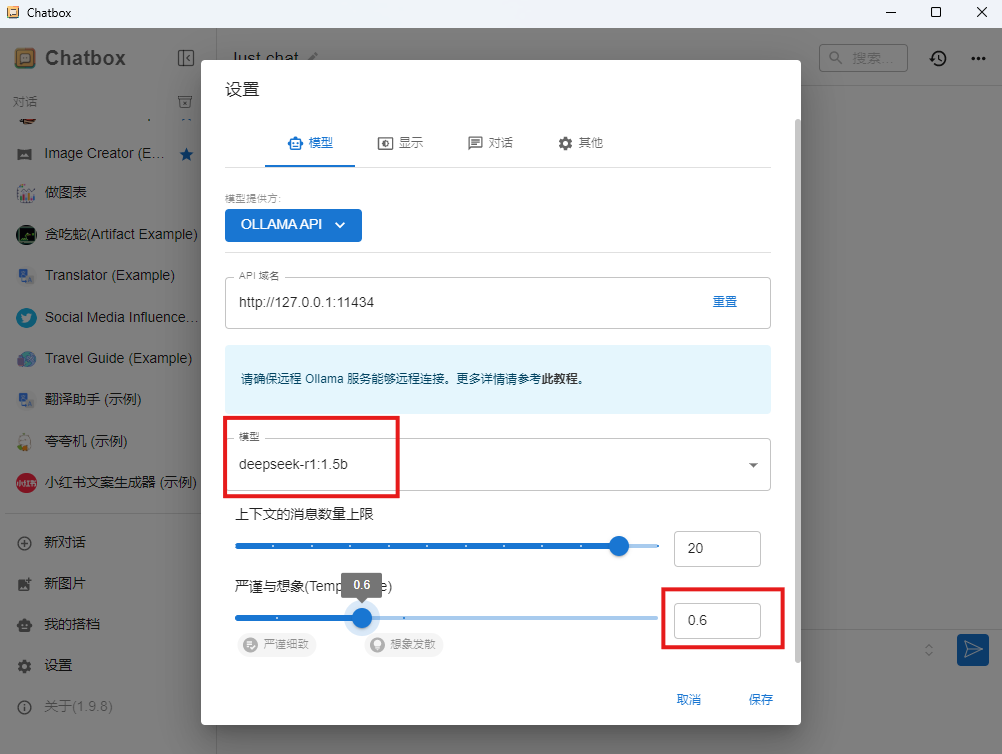Click the Temperature slider thumb
Viewport: 1002px width, 754px height.
362,618
